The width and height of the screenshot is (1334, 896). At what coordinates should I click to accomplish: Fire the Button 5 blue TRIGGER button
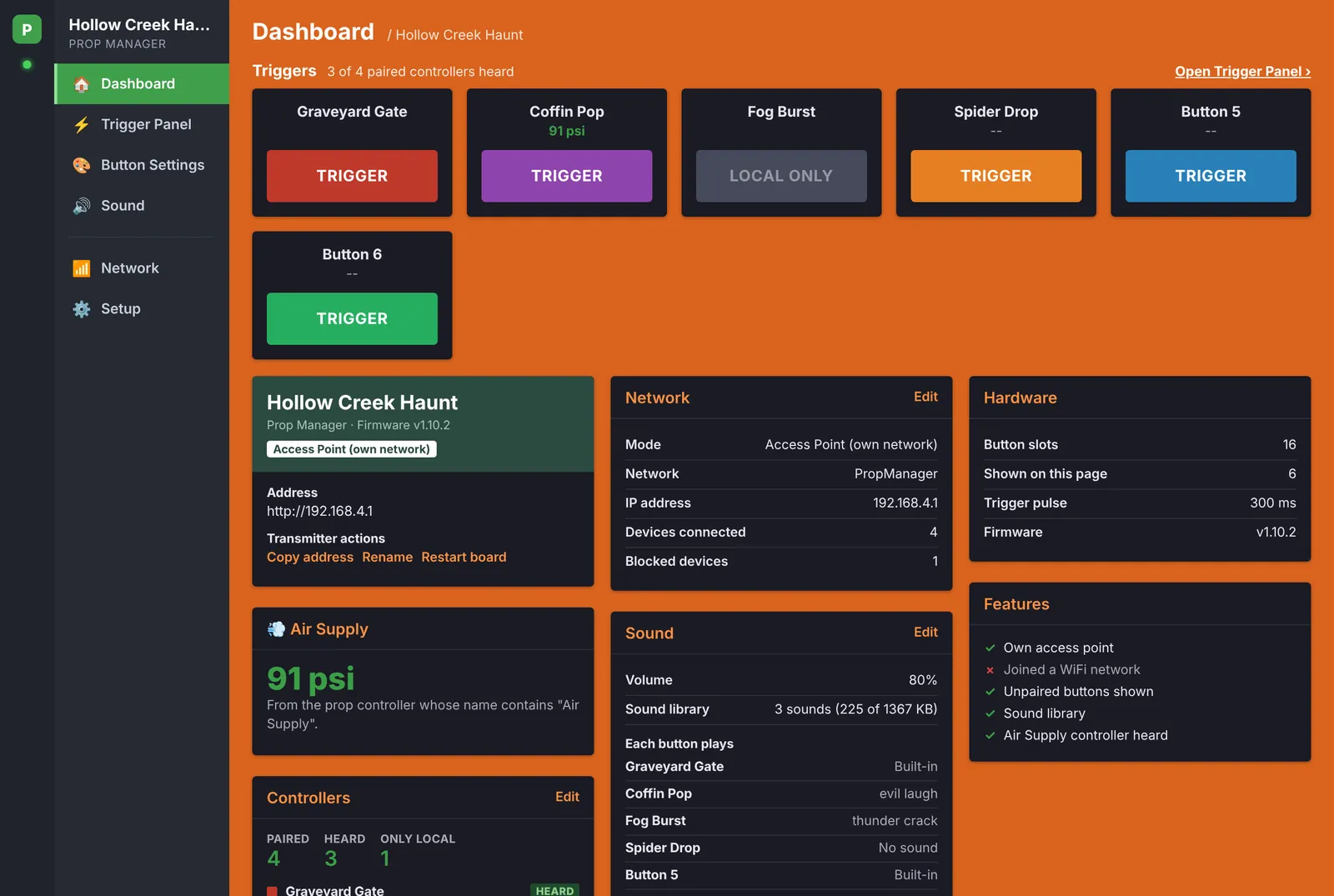point(1211,176)
